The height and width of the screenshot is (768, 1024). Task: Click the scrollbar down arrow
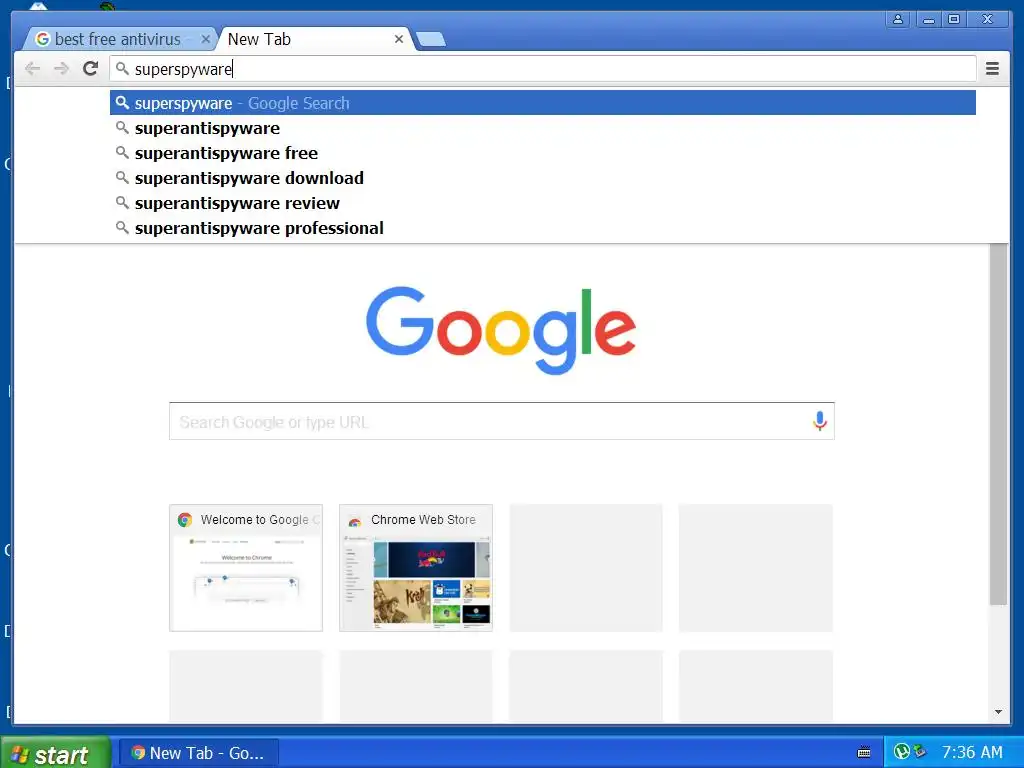click(998, 712)
